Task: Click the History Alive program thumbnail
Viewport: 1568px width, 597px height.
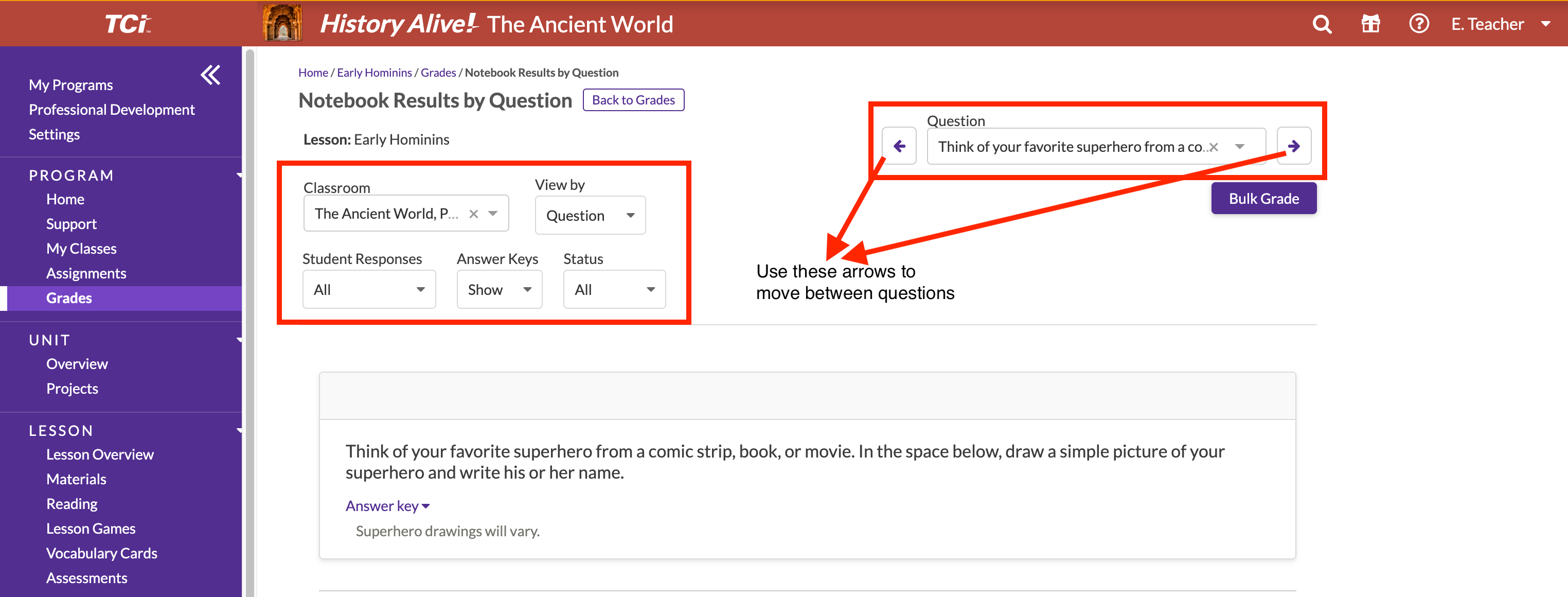Action: [282, 23]
